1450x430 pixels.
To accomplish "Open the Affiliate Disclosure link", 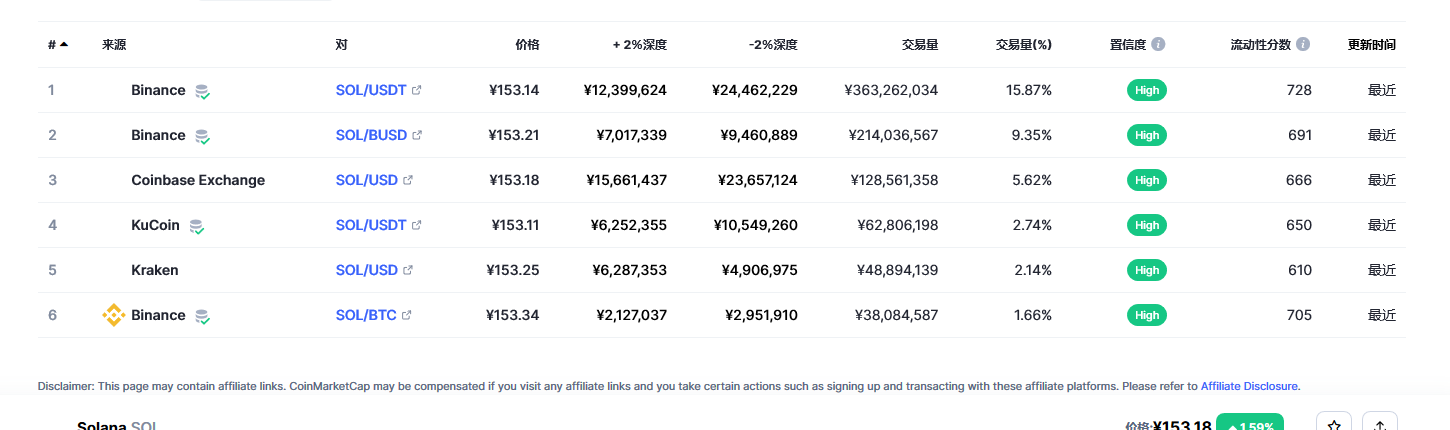I will point(1250,386).
